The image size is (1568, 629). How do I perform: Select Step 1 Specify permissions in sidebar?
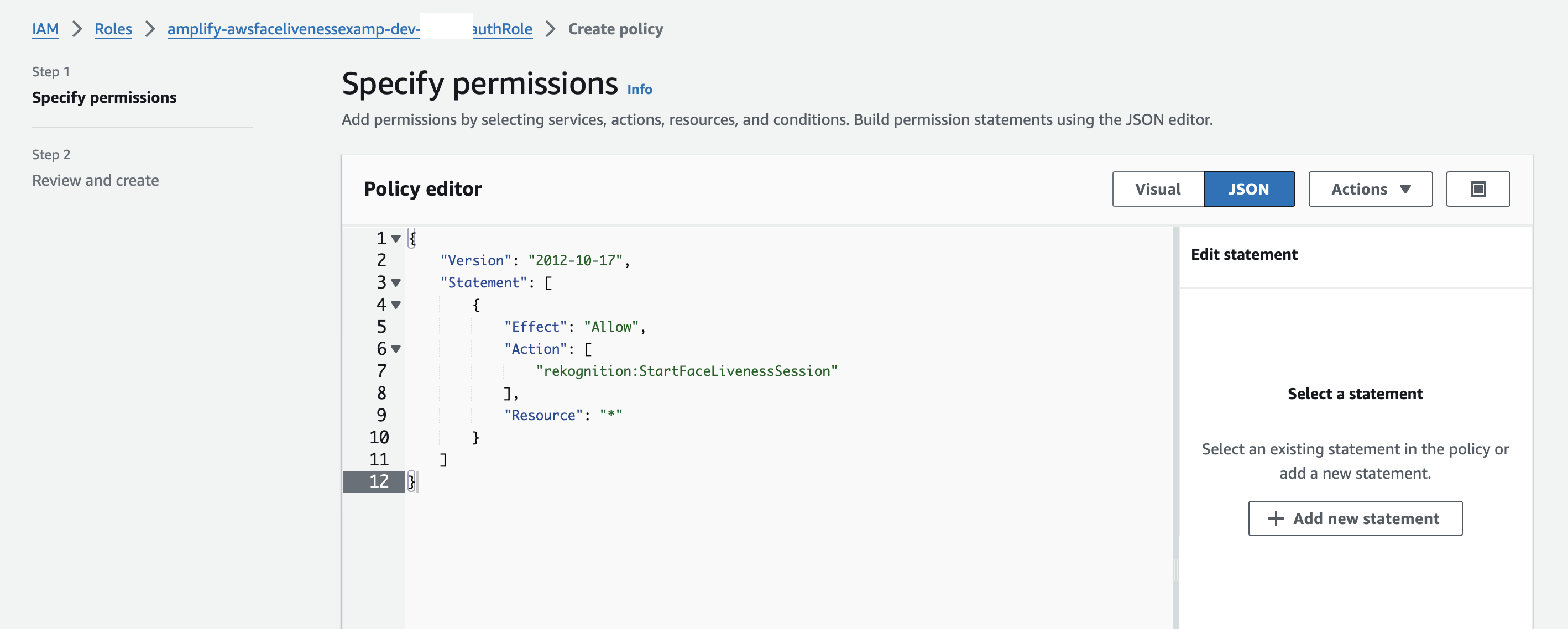[x=104, y=97]
